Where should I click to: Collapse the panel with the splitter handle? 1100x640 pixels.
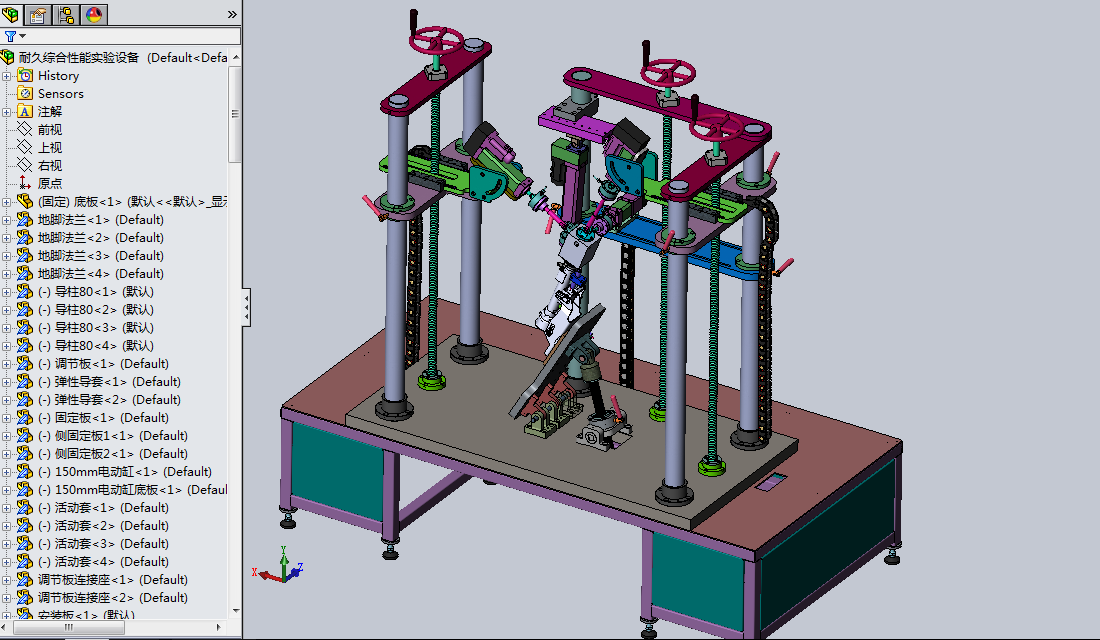point(246,308)
